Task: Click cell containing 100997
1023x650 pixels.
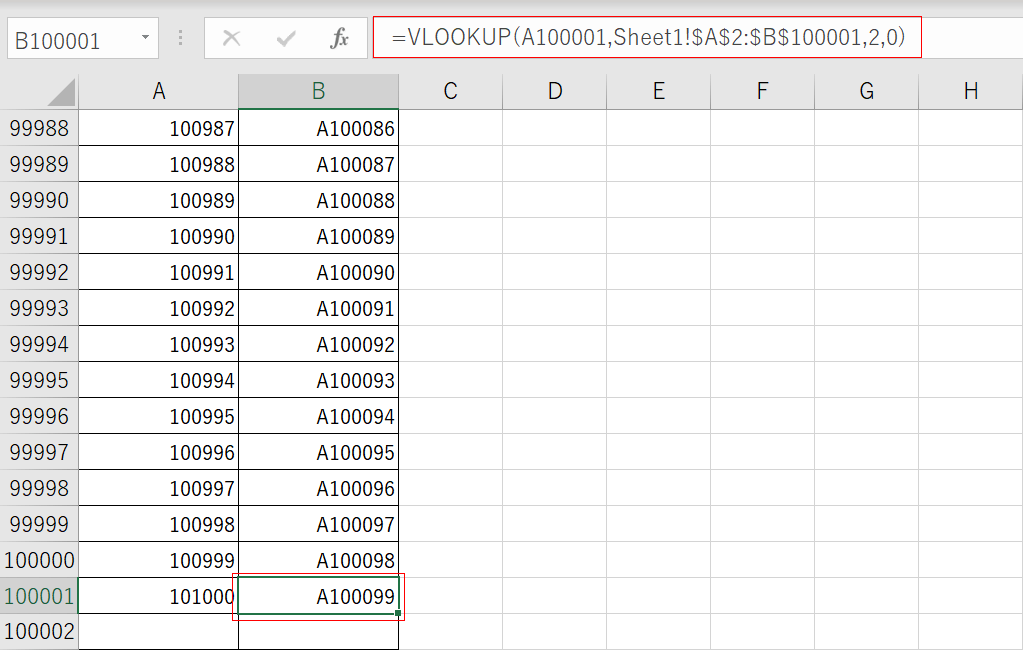Action: coord(159,488)
